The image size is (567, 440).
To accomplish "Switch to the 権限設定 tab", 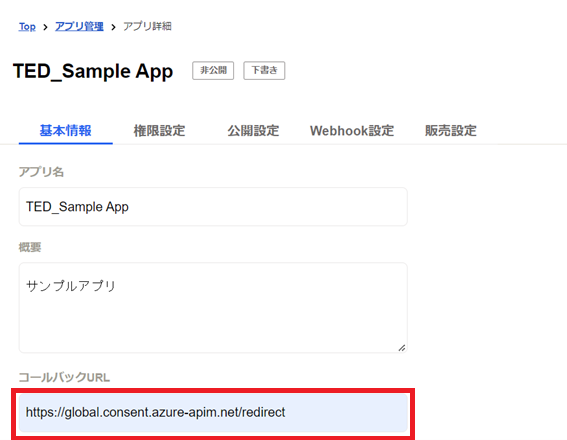I will pos(159,131).
